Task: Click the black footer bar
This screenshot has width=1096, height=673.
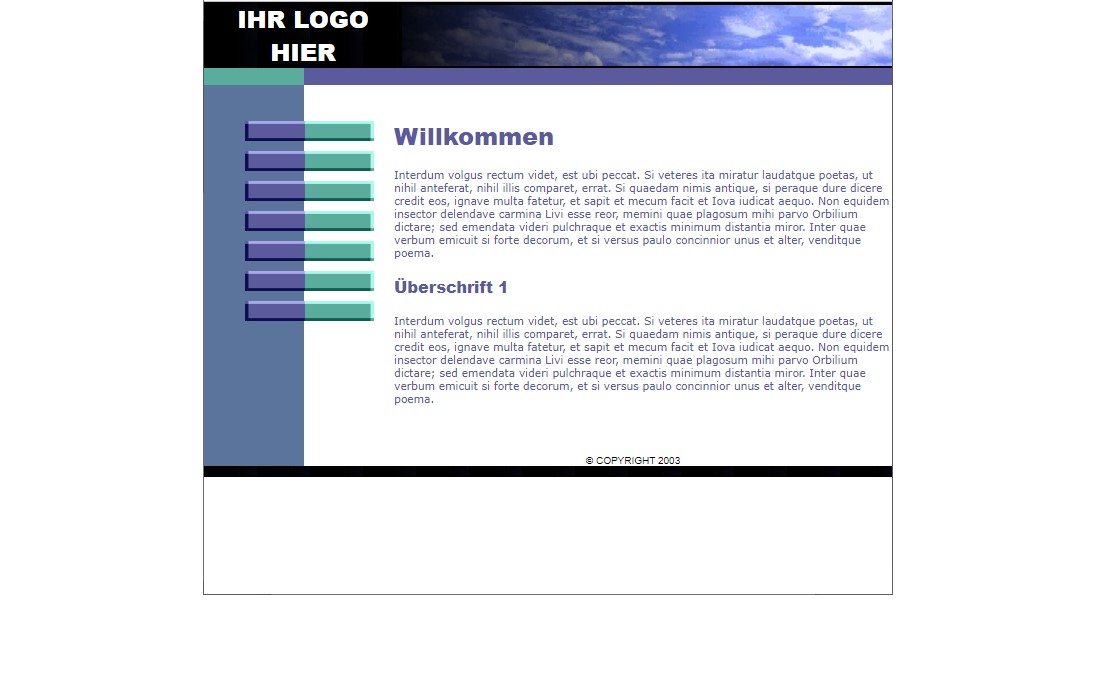Action: (547, 472)
